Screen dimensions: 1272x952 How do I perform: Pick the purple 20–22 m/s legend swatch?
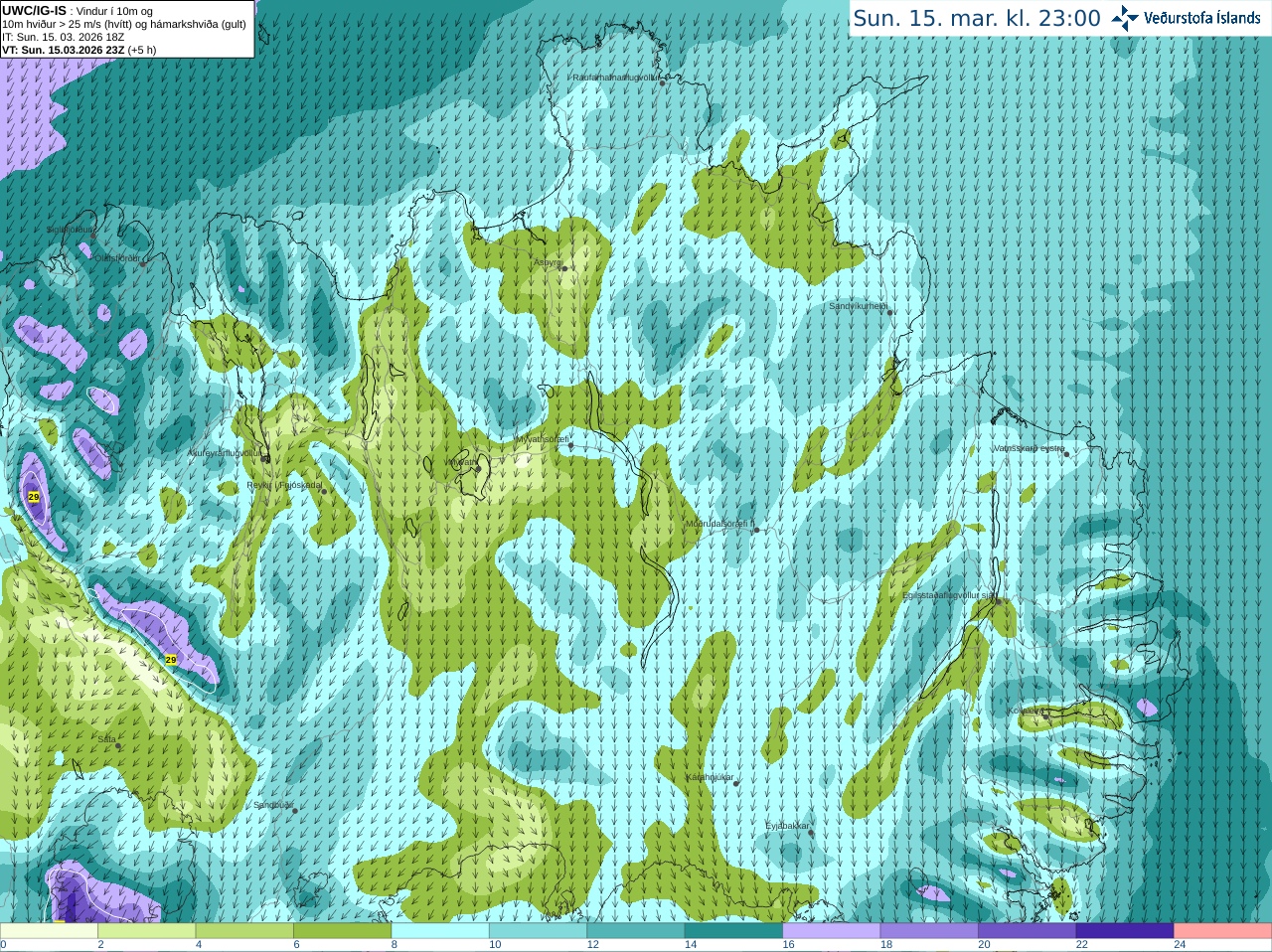1027,931
